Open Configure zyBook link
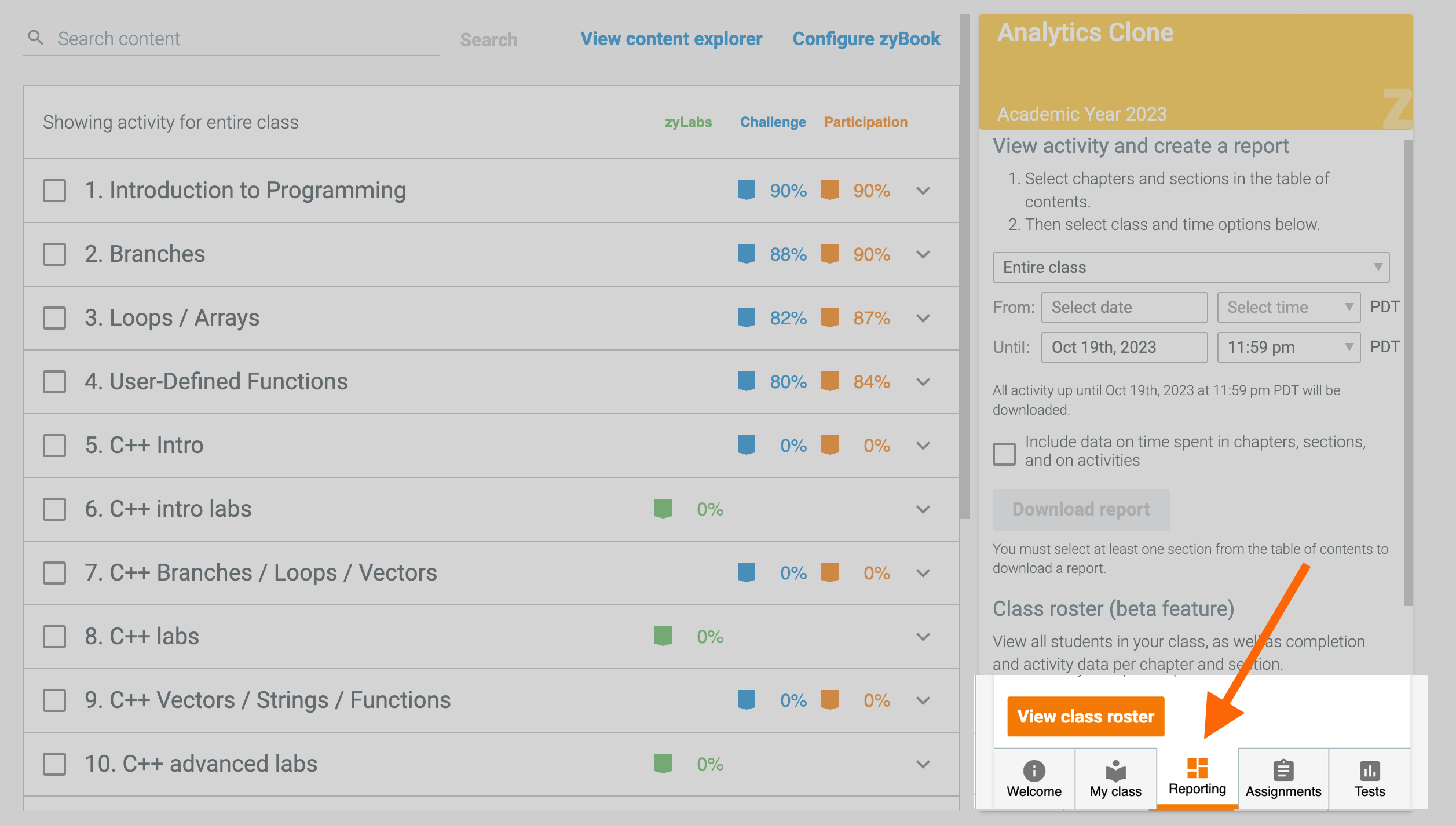The width and height of the screenshot is (1456, 825). point(866,39)
